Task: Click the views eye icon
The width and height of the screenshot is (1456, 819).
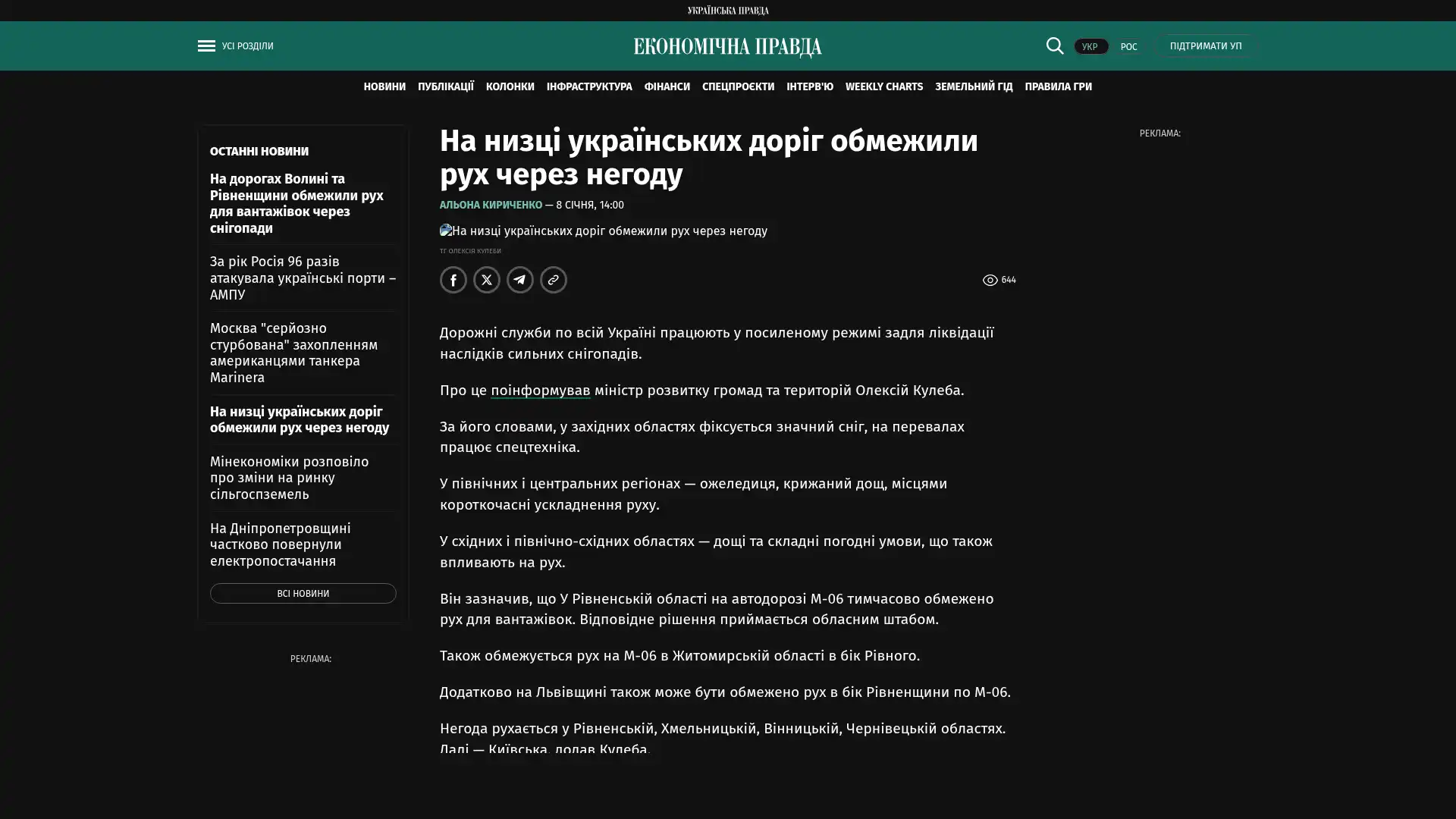Action: 990,281
